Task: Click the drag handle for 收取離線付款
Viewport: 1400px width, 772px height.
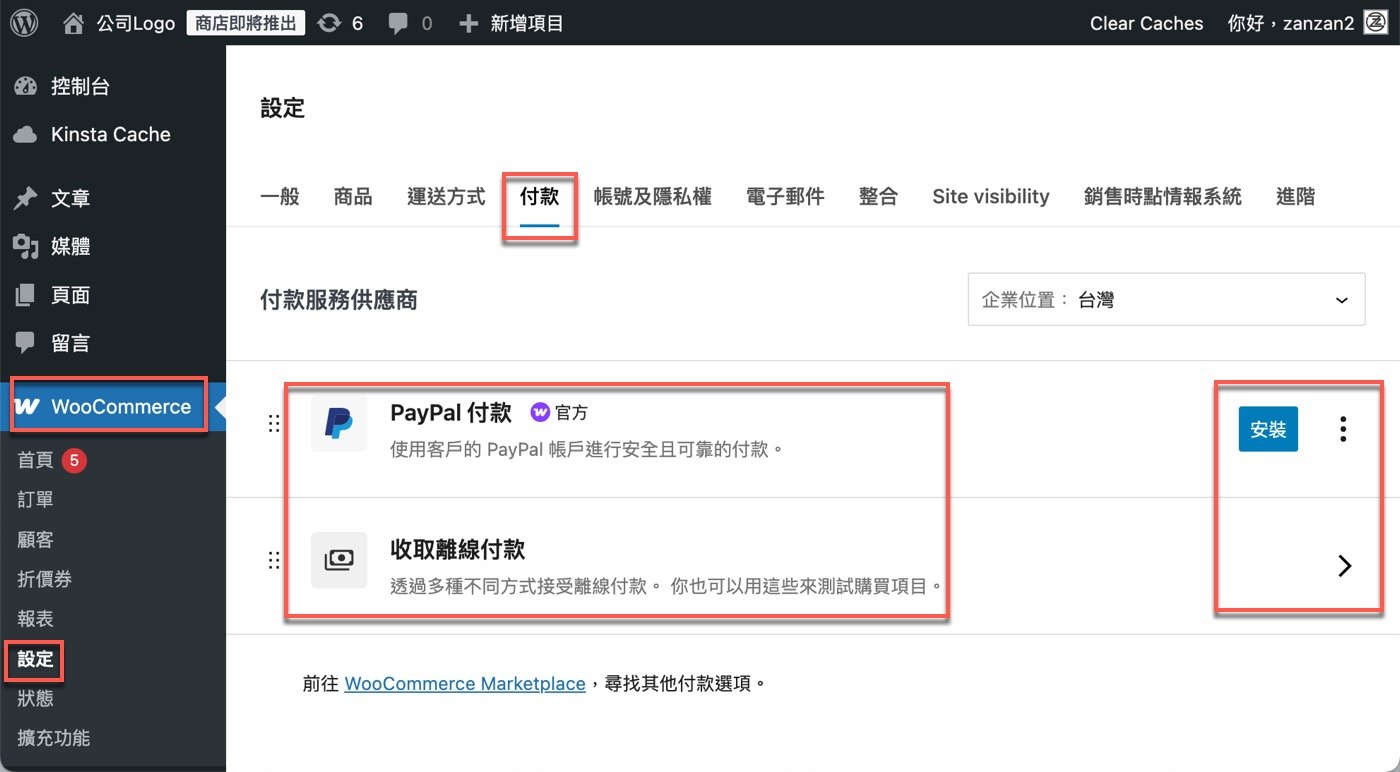Action: (x=274, y=561)
